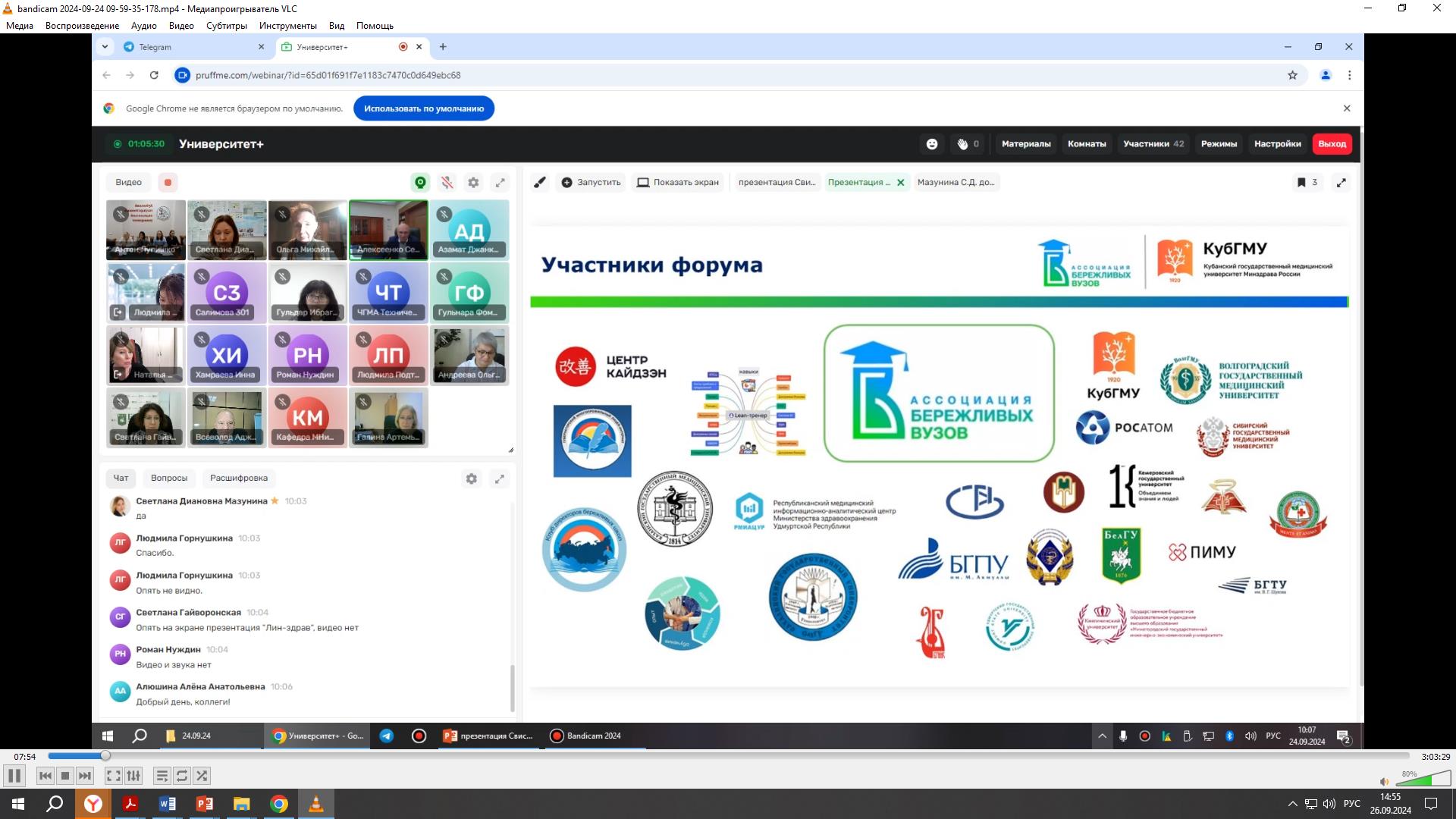
Task: Toggle VLC random shuffle
Action: (x=202, y=776)
